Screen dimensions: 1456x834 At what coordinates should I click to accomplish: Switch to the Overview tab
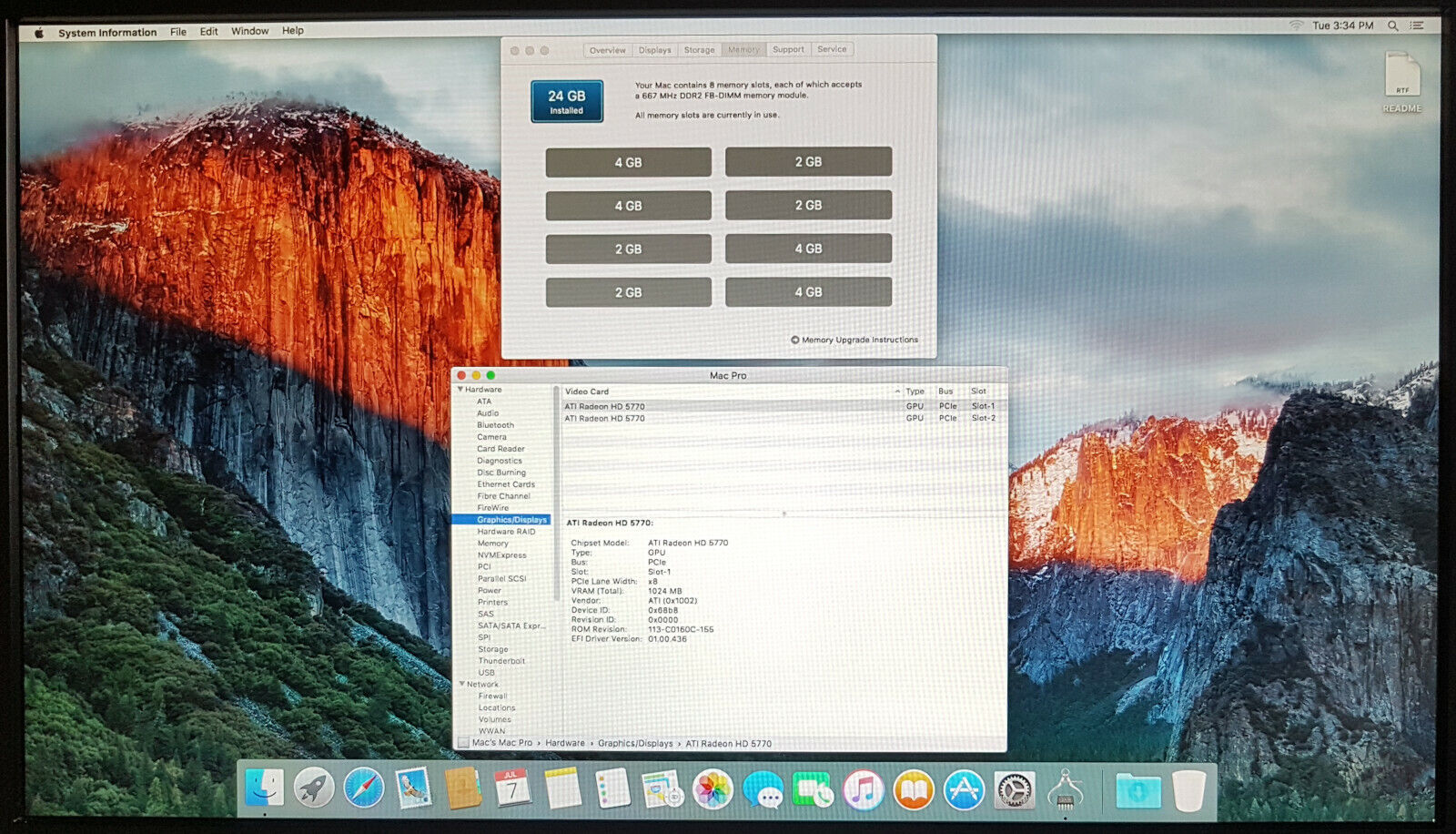(607, 50)
